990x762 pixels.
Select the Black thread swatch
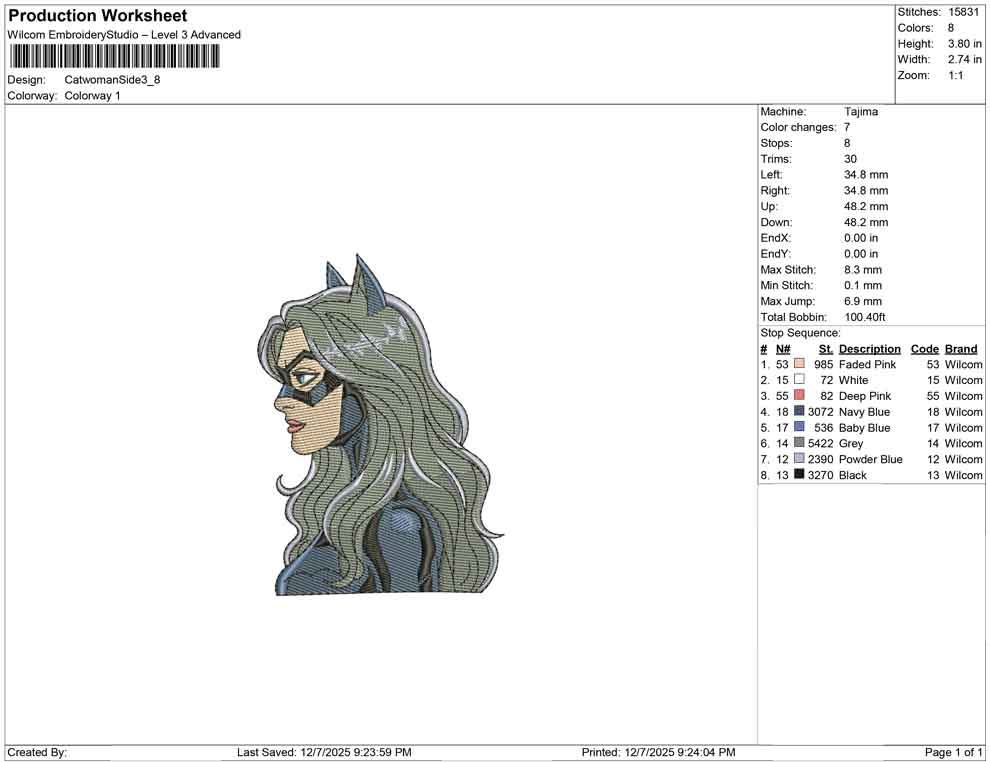click(x=798, y=475)
